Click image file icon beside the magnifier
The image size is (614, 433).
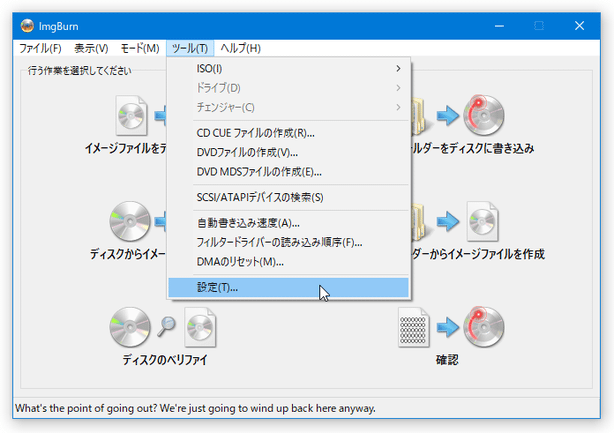200,327
